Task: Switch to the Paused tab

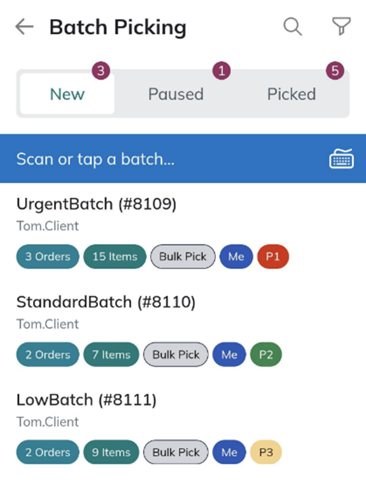Action: click(176, 94)
